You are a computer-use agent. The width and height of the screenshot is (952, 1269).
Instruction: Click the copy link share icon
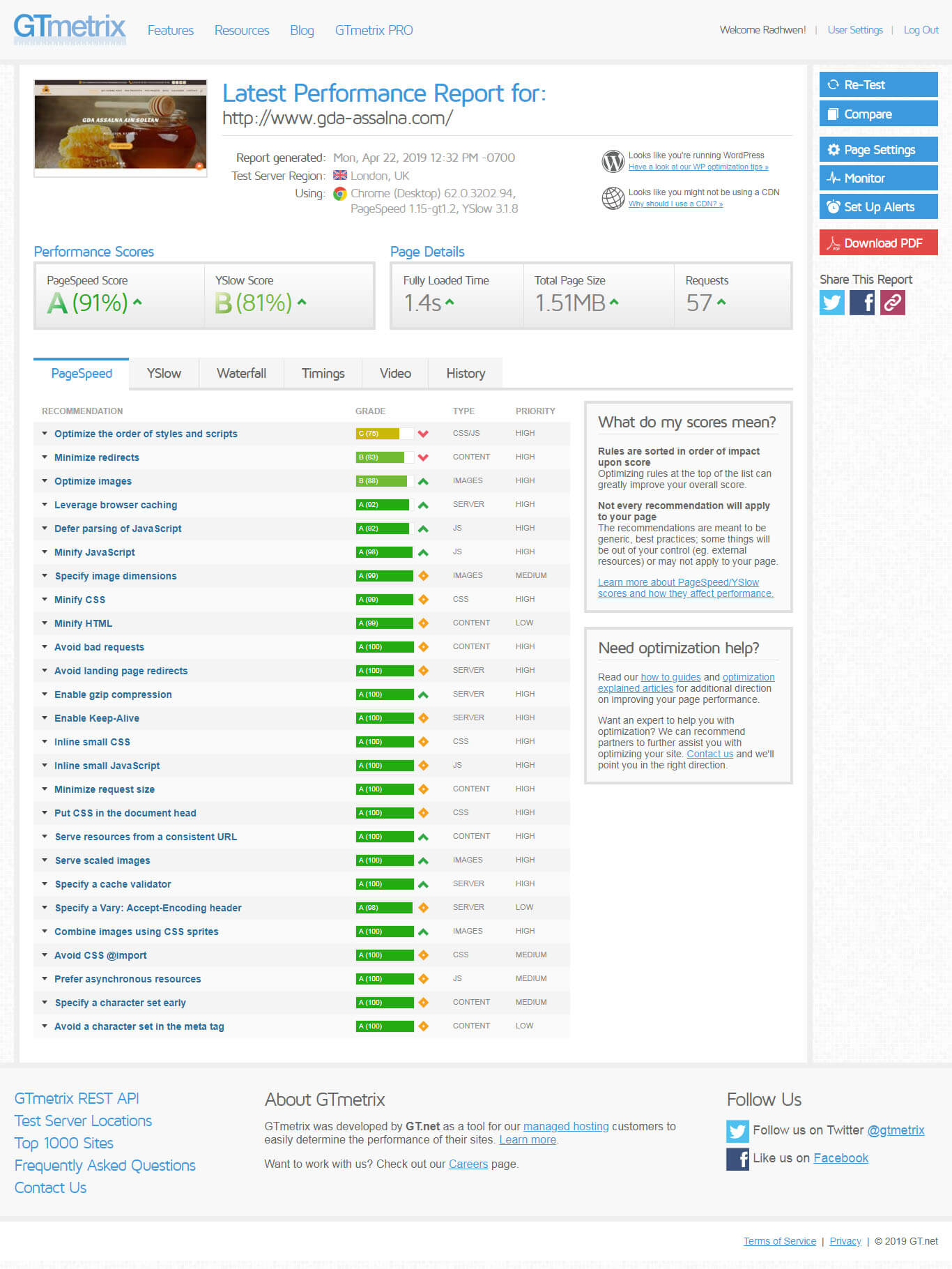click(893, 303)
